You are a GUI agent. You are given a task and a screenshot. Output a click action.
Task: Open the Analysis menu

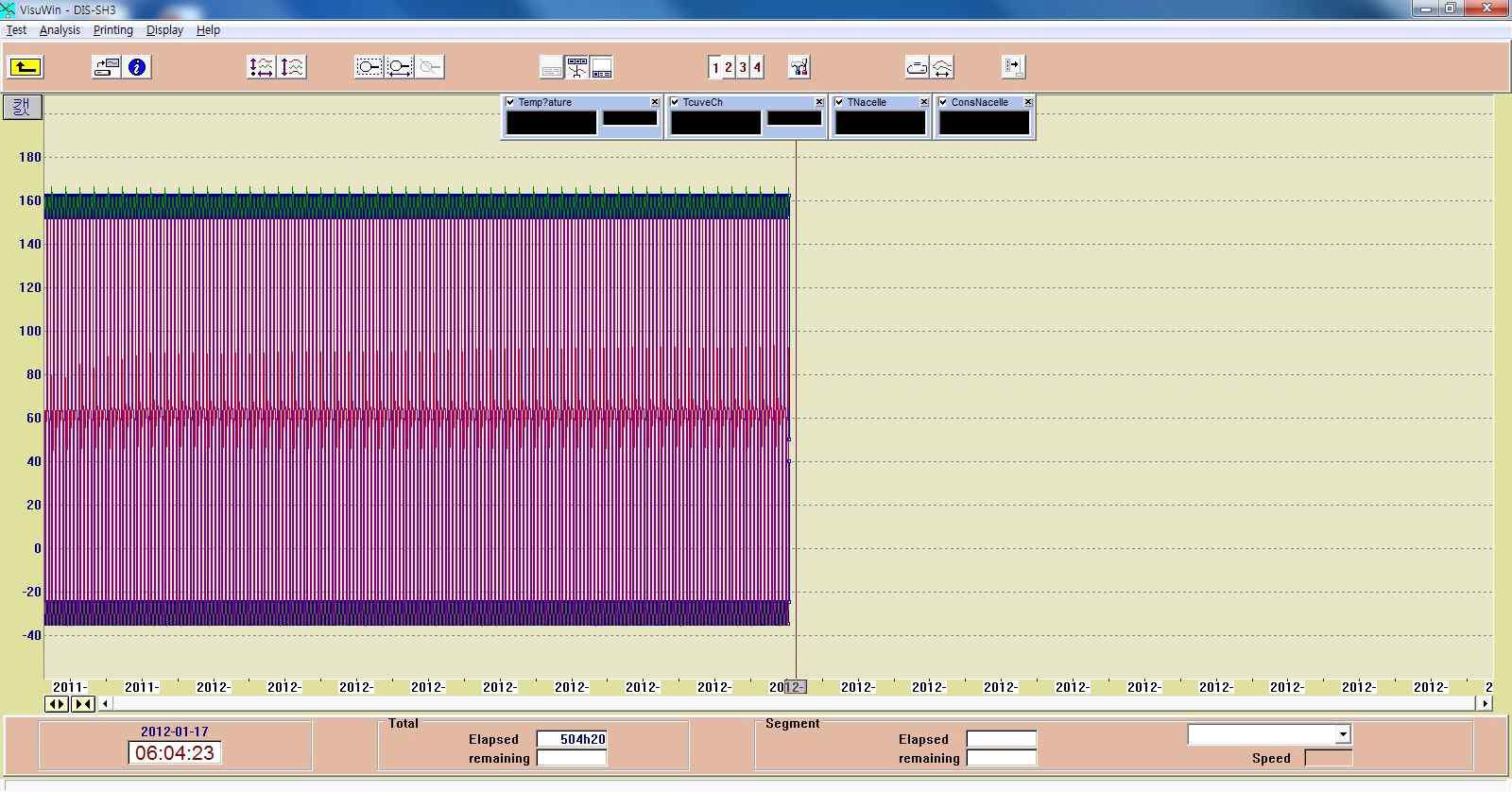[x=60, y=30]
